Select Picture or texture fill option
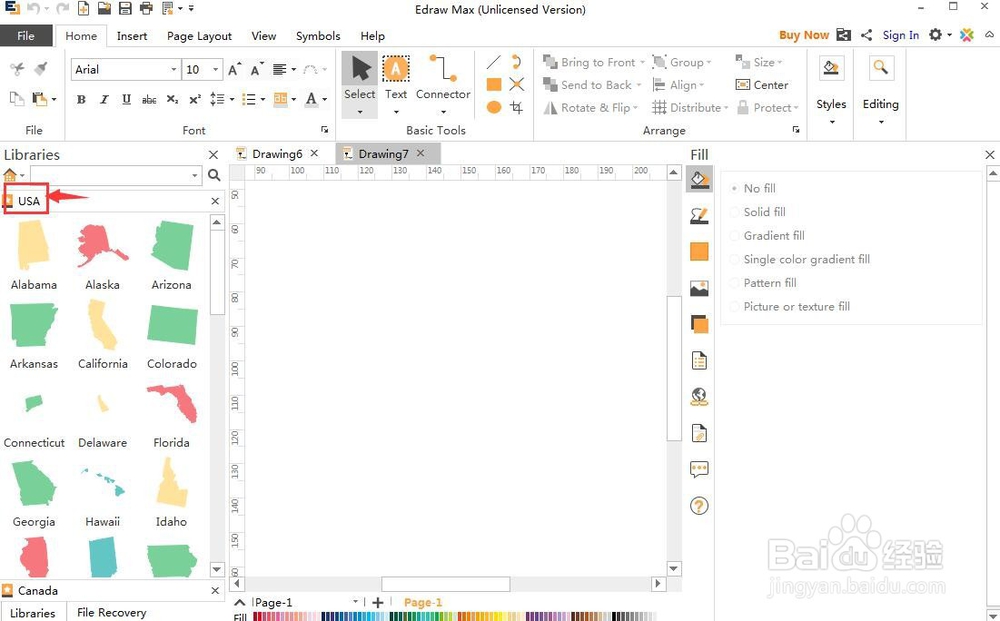Image resolution: width=1000 pixels, height=621 pixels. point(790,306)
